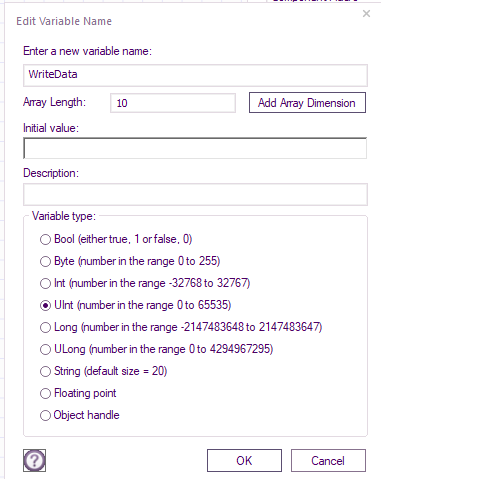
Task: Click the Bool option label text
Action: [123, 239]
